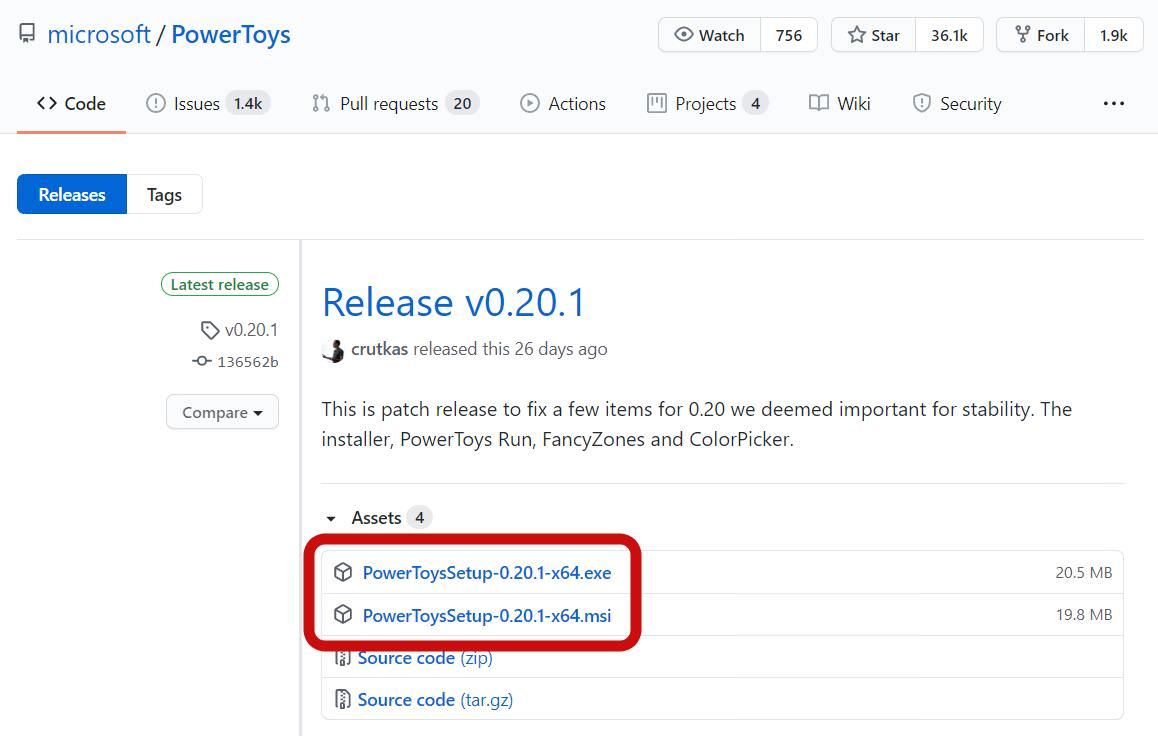This screenshot has height=736, width=1158.
Task: Open the Security tab
Action: point(957,104)
